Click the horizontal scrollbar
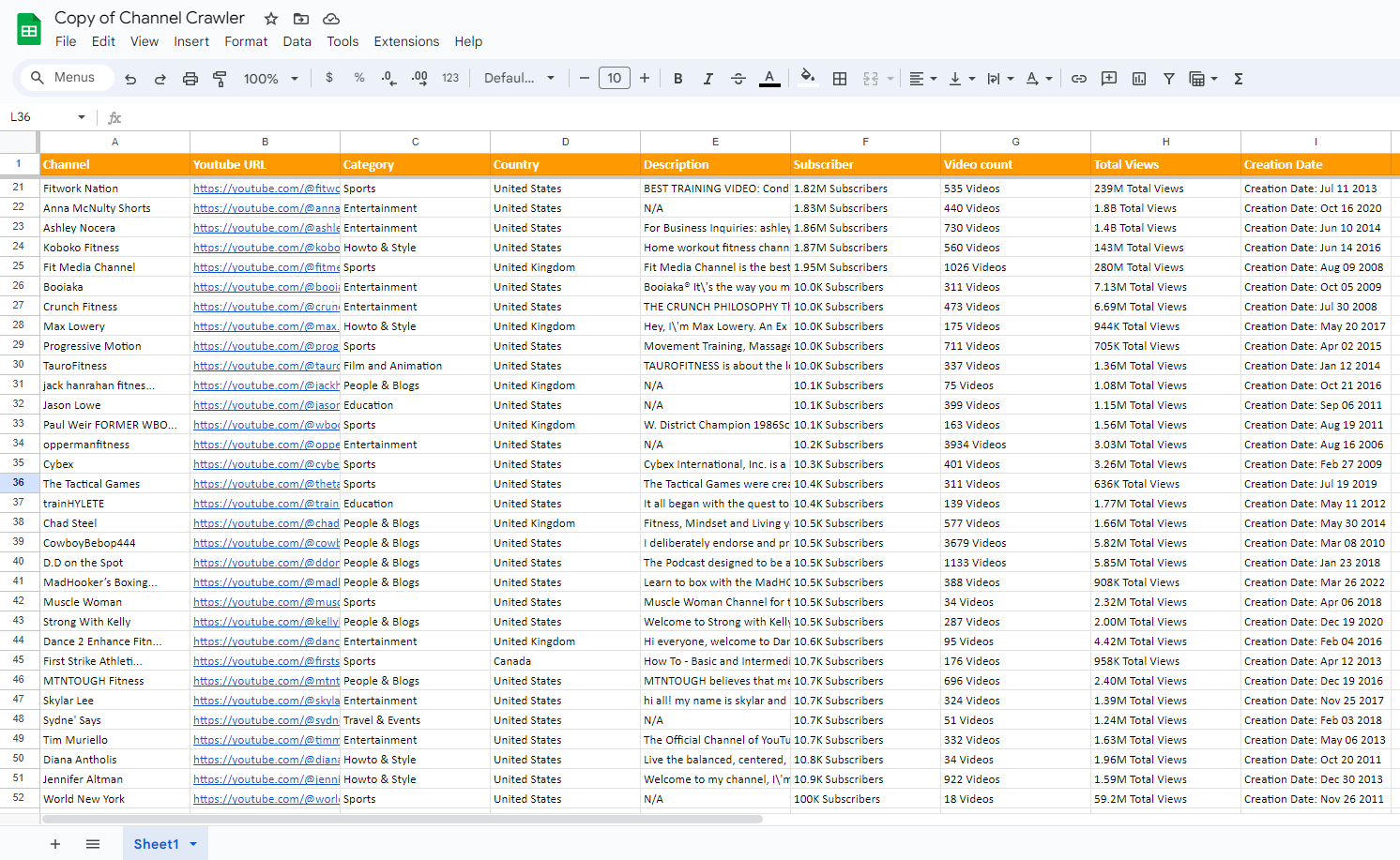This screenshot has width=1400, height=860. (403, 819)
